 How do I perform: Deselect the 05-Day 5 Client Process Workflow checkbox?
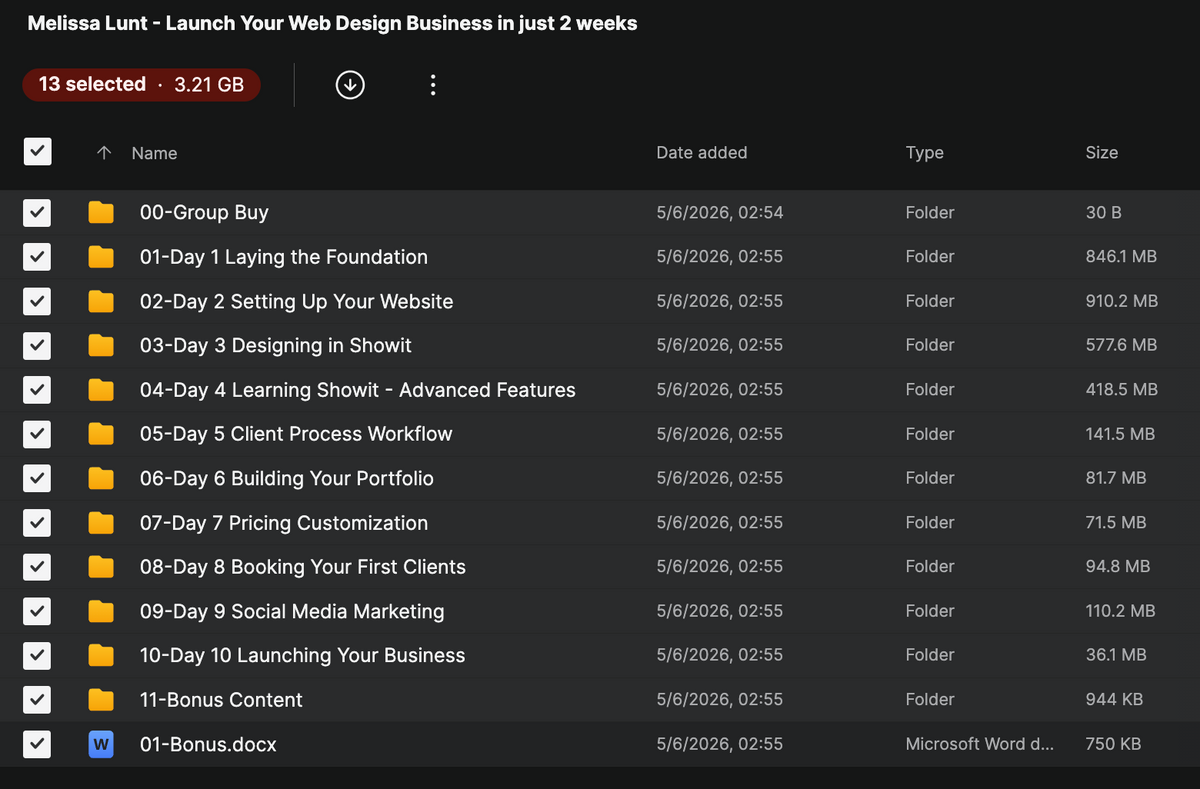pos(37,434)
